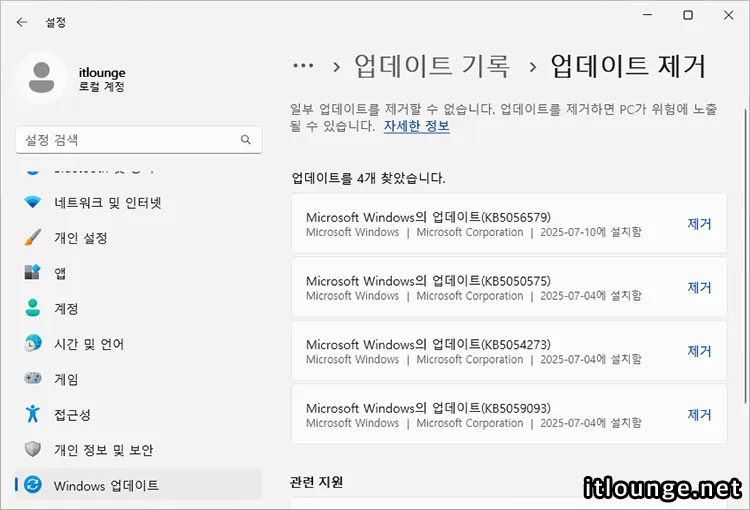This screenshot has width=750, height=510.
Task: Select the KB5059093 update title text
Action: [428, 408]
